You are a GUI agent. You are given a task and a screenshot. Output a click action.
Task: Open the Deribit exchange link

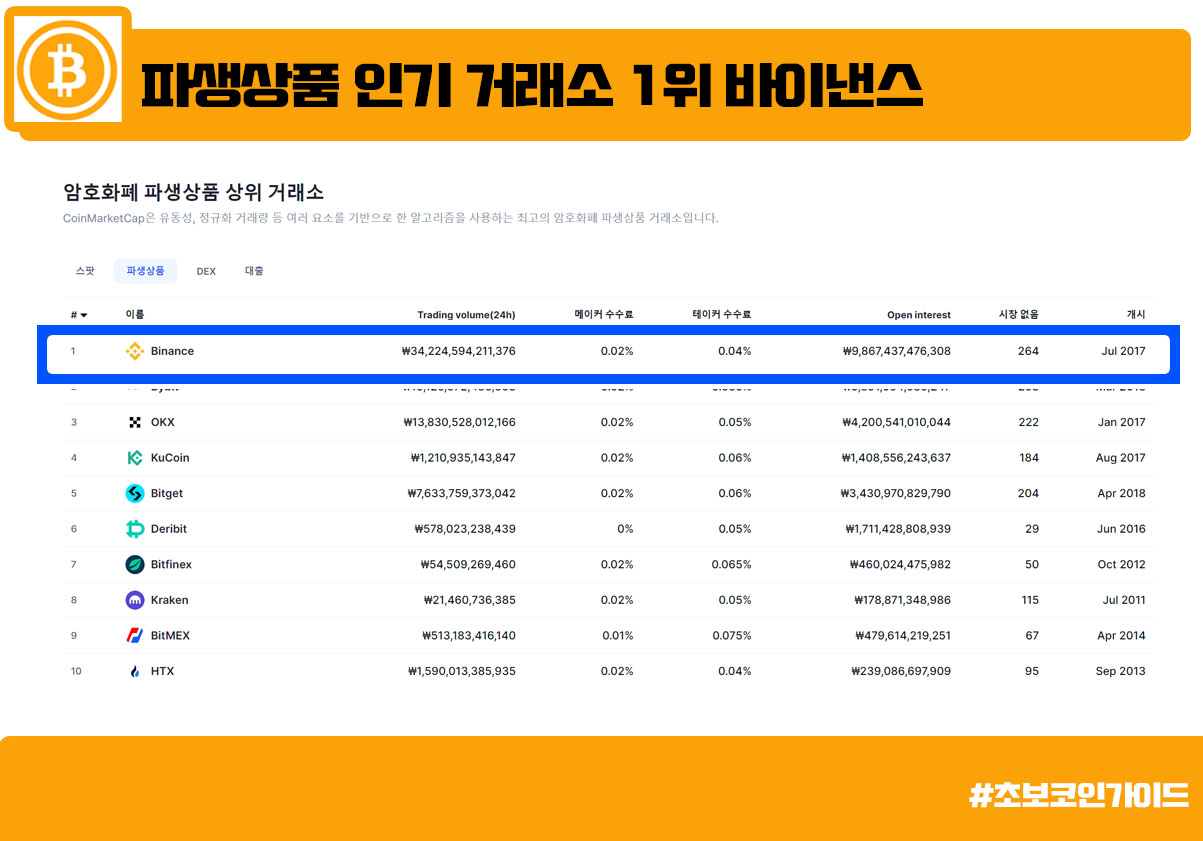[x=169, y=529]
